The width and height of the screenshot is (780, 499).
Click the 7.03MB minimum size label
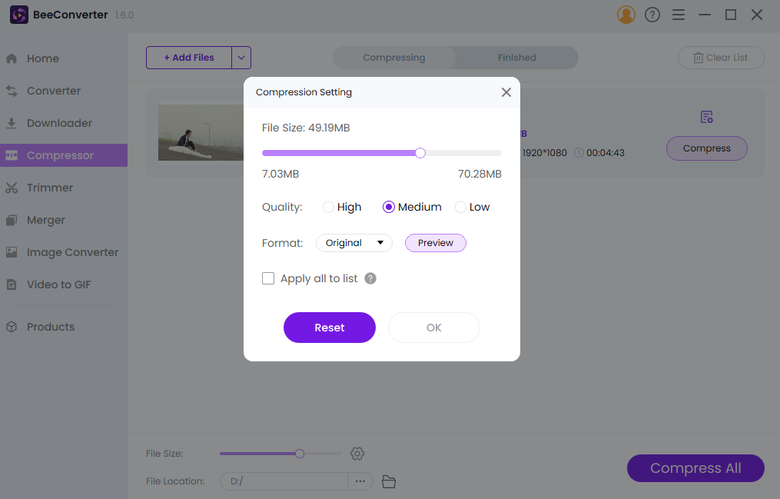[281, 174]
